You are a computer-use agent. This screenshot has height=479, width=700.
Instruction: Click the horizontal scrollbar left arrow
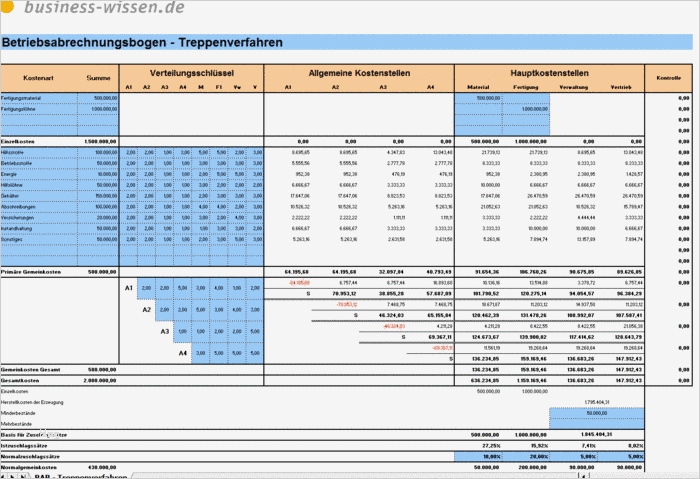coord(583,476)
